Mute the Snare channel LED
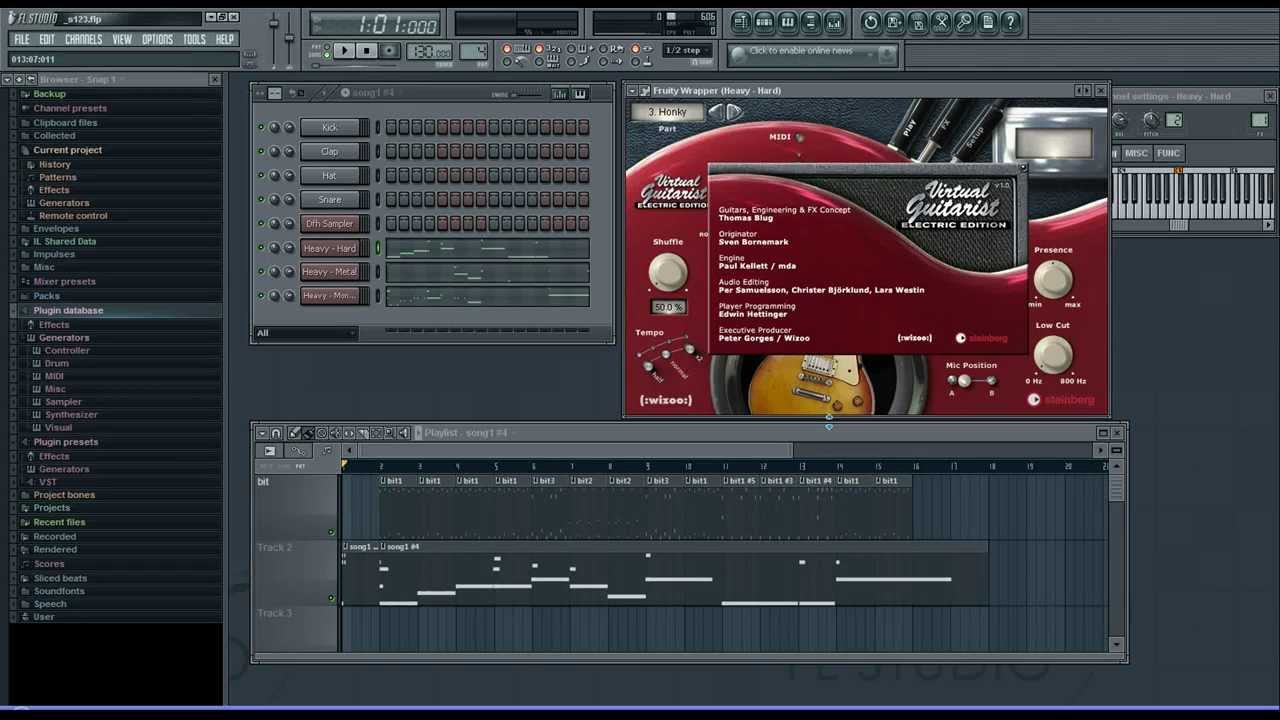This screenshot has height=720, width=1280. (261, 199)
